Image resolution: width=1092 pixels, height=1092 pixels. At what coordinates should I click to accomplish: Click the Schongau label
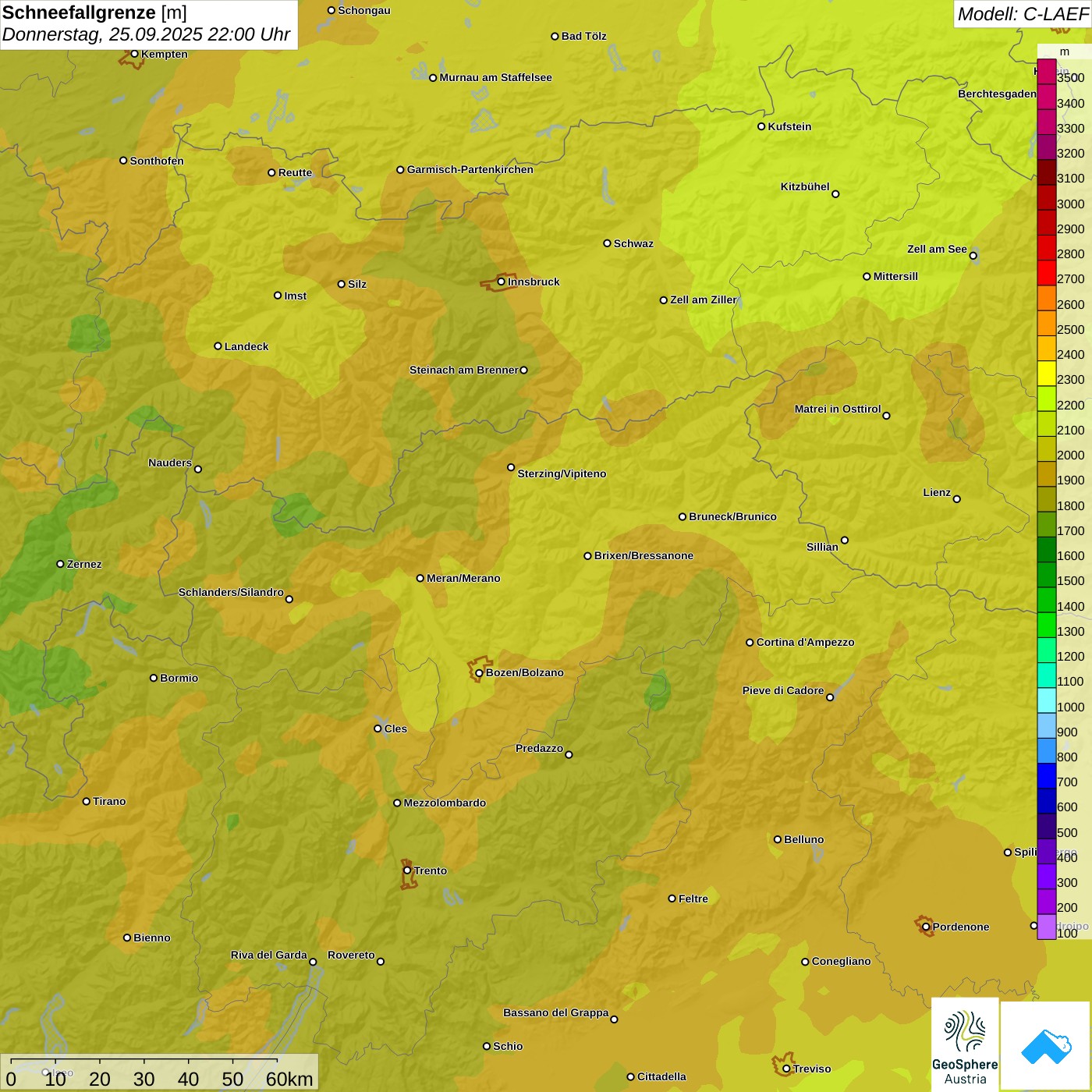[x=363, y=11]
